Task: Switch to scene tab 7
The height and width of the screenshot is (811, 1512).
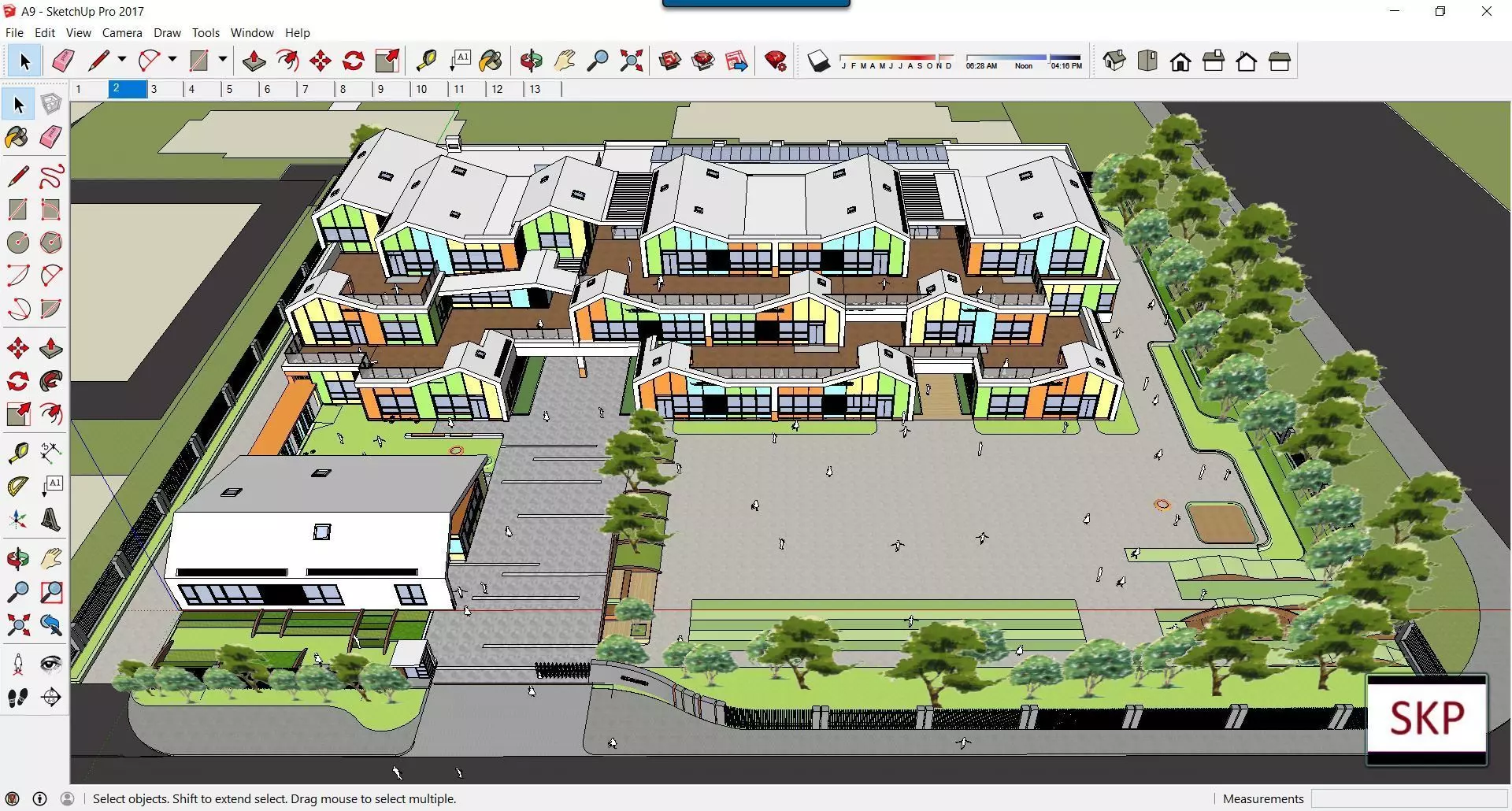Action: coord(316,89)
